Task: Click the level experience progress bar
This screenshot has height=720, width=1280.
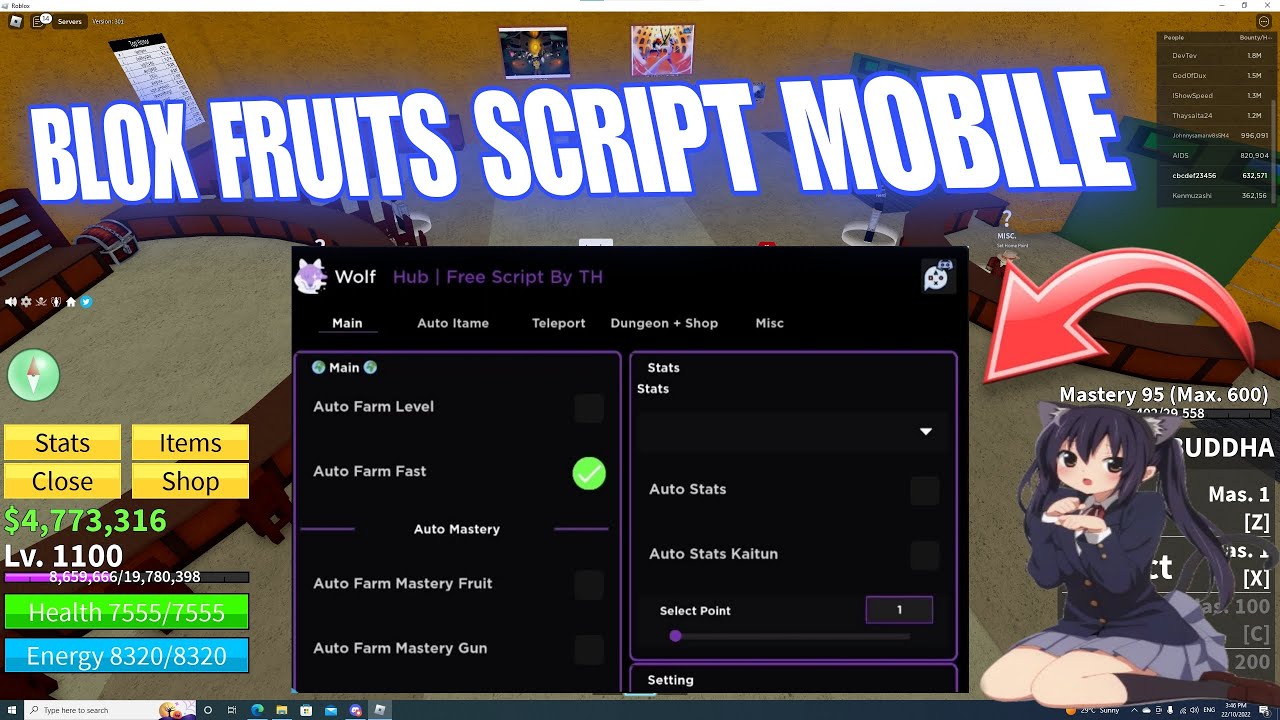Action: tap(127, 577)
